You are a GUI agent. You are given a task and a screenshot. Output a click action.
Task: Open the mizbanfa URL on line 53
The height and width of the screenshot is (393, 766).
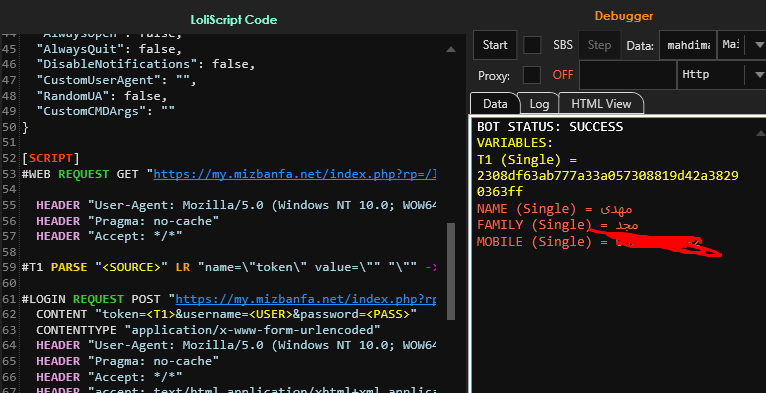click(x=295, y=174)
